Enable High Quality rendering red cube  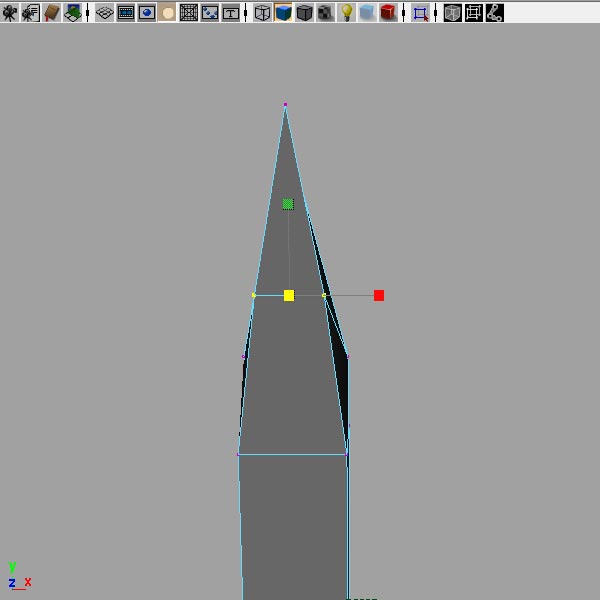[x=388, y=13]
